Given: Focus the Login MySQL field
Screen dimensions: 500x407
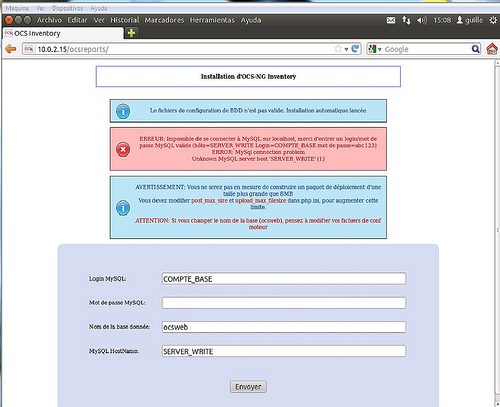Looking at the screenshot, I should click(284, 279).
